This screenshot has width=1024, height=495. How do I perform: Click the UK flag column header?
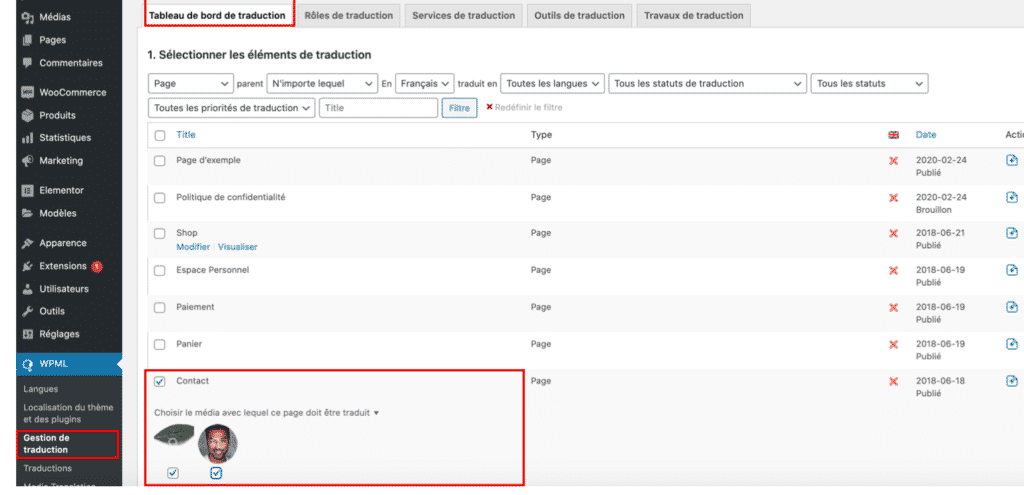[x=893, y=135]
